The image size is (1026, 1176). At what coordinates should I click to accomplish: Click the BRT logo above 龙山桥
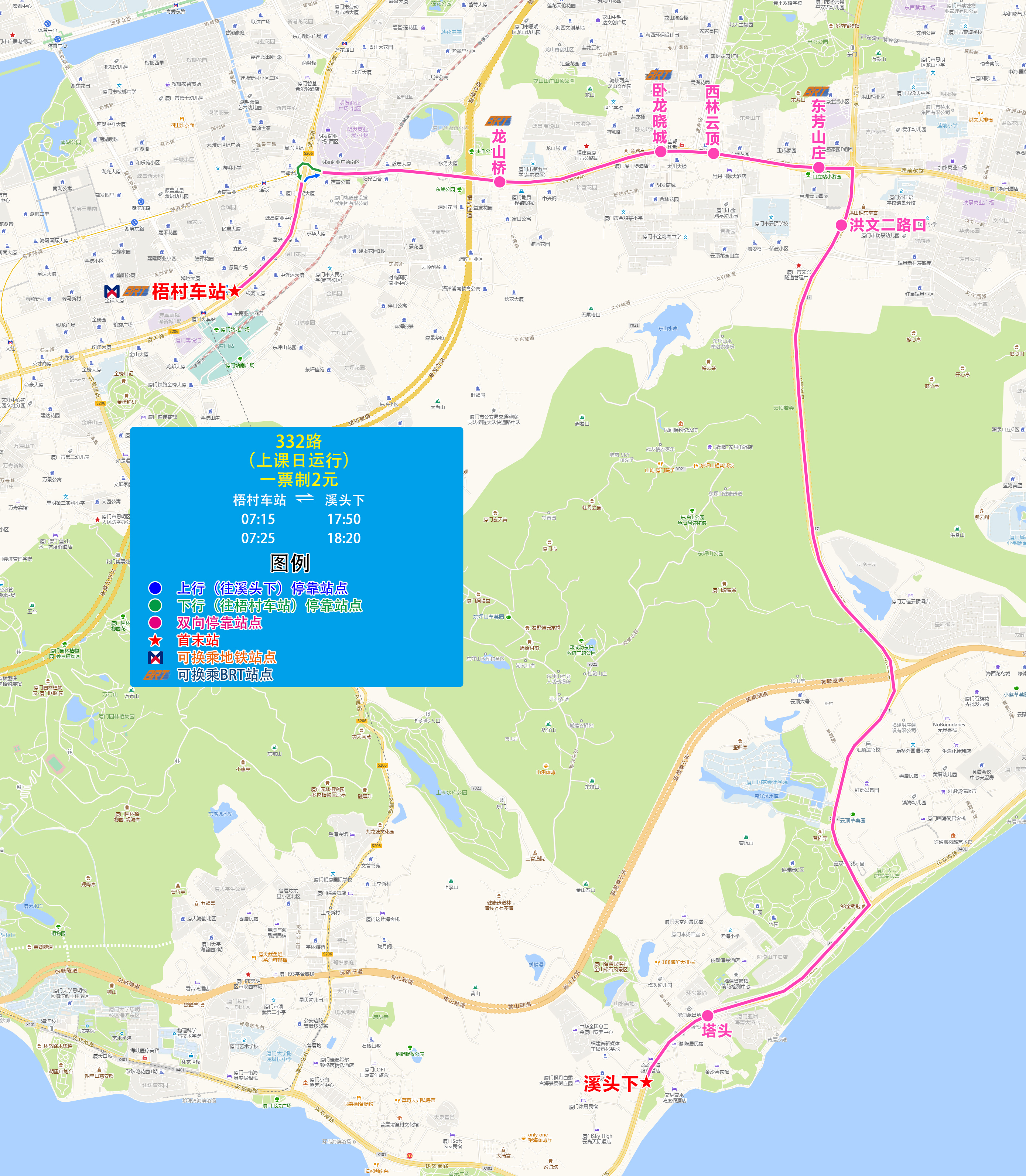tap(498, 121)
